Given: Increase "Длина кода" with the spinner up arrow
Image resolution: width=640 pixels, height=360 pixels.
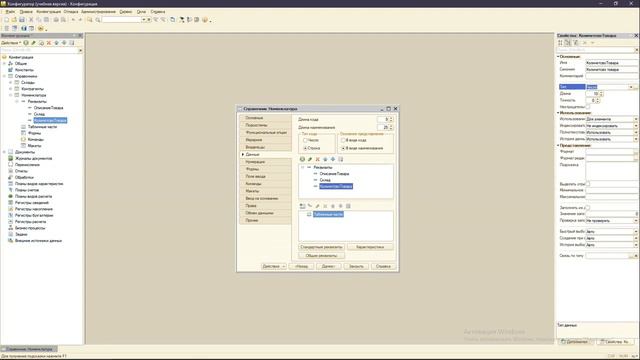Looking at the screenshot, I should point(391,118).
